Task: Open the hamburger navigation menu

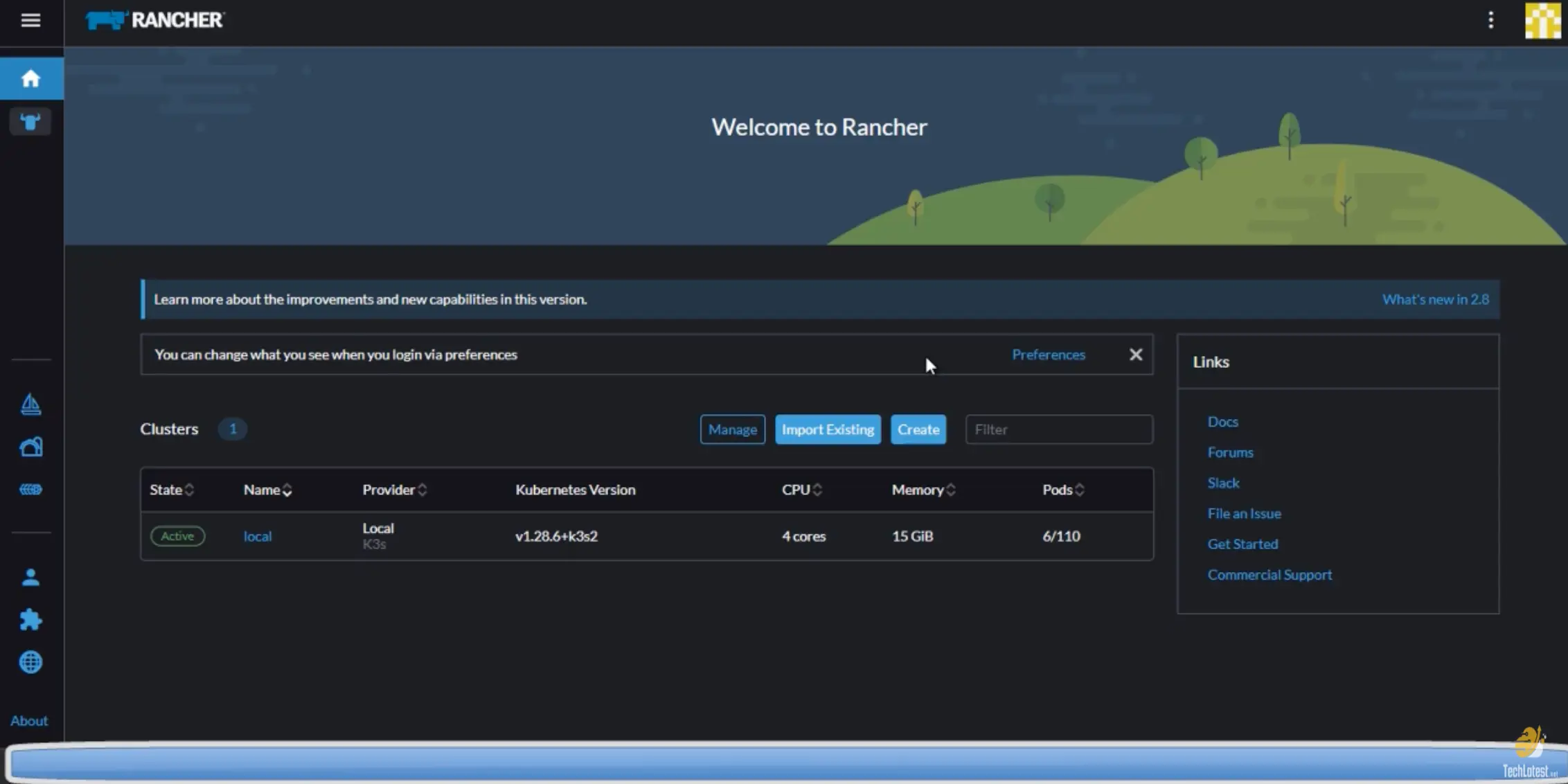Action: pos(31,21)
